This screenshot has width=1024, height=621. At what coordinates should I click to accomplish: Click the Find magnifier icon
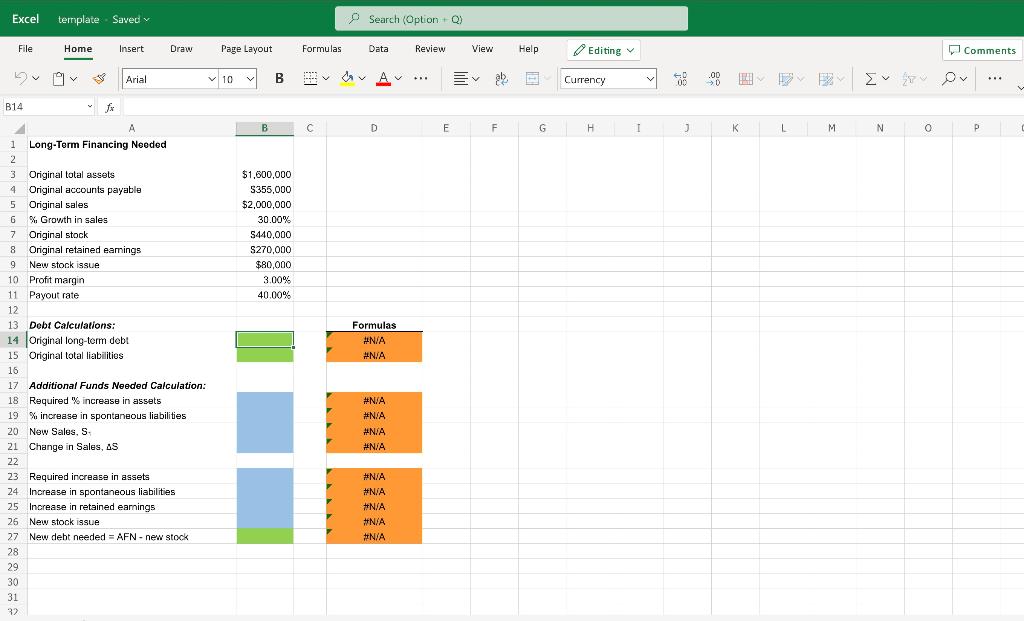[x=948, y=78]
